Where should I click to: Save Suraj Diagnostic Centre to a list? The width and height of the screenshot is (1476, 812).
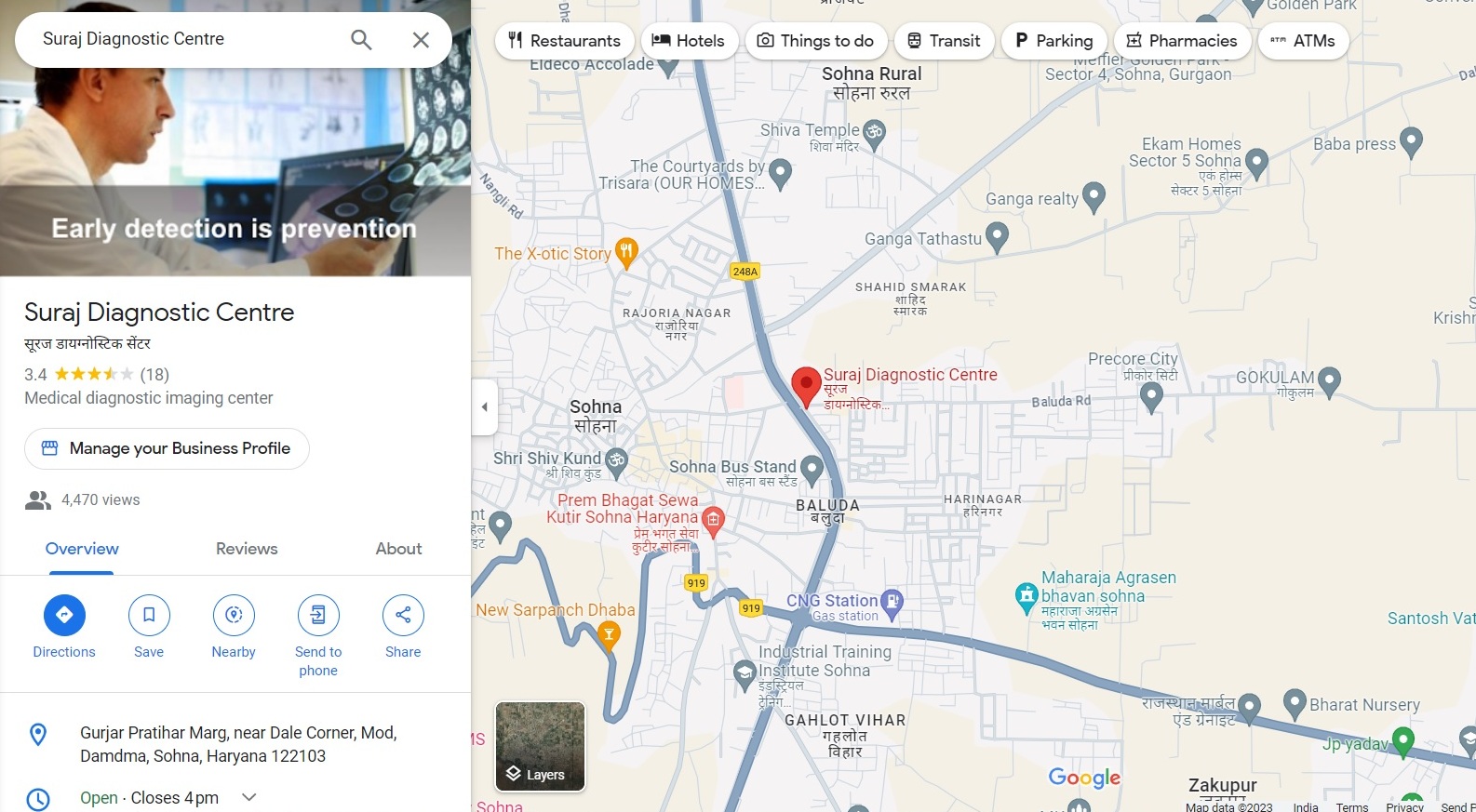pos(149,615)
